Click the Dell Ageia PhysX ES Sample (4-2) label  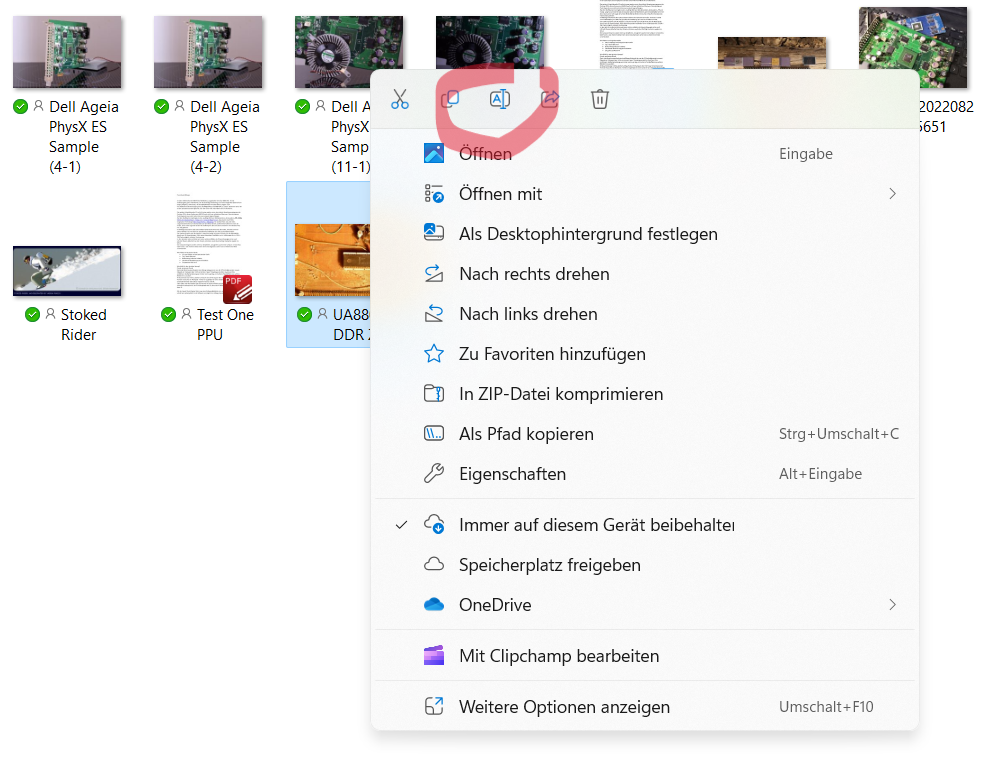click(225, 137)
